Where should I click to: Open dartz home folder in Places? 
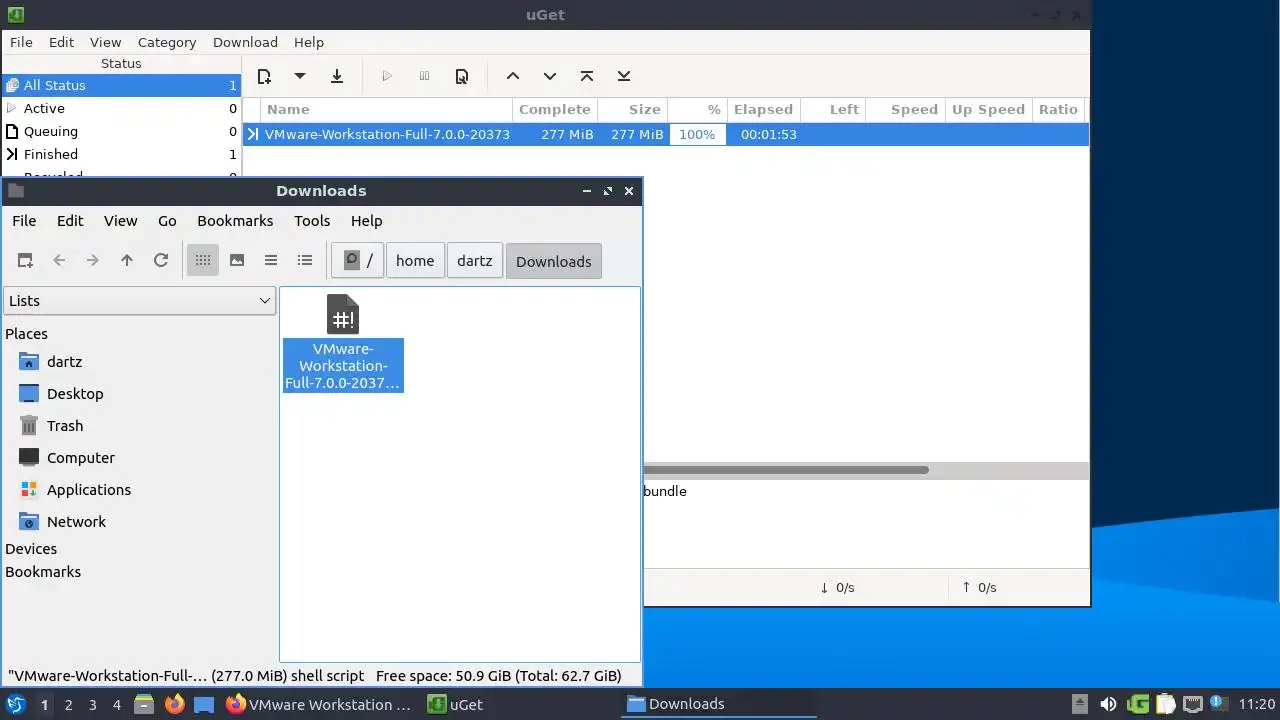(64, 362)
